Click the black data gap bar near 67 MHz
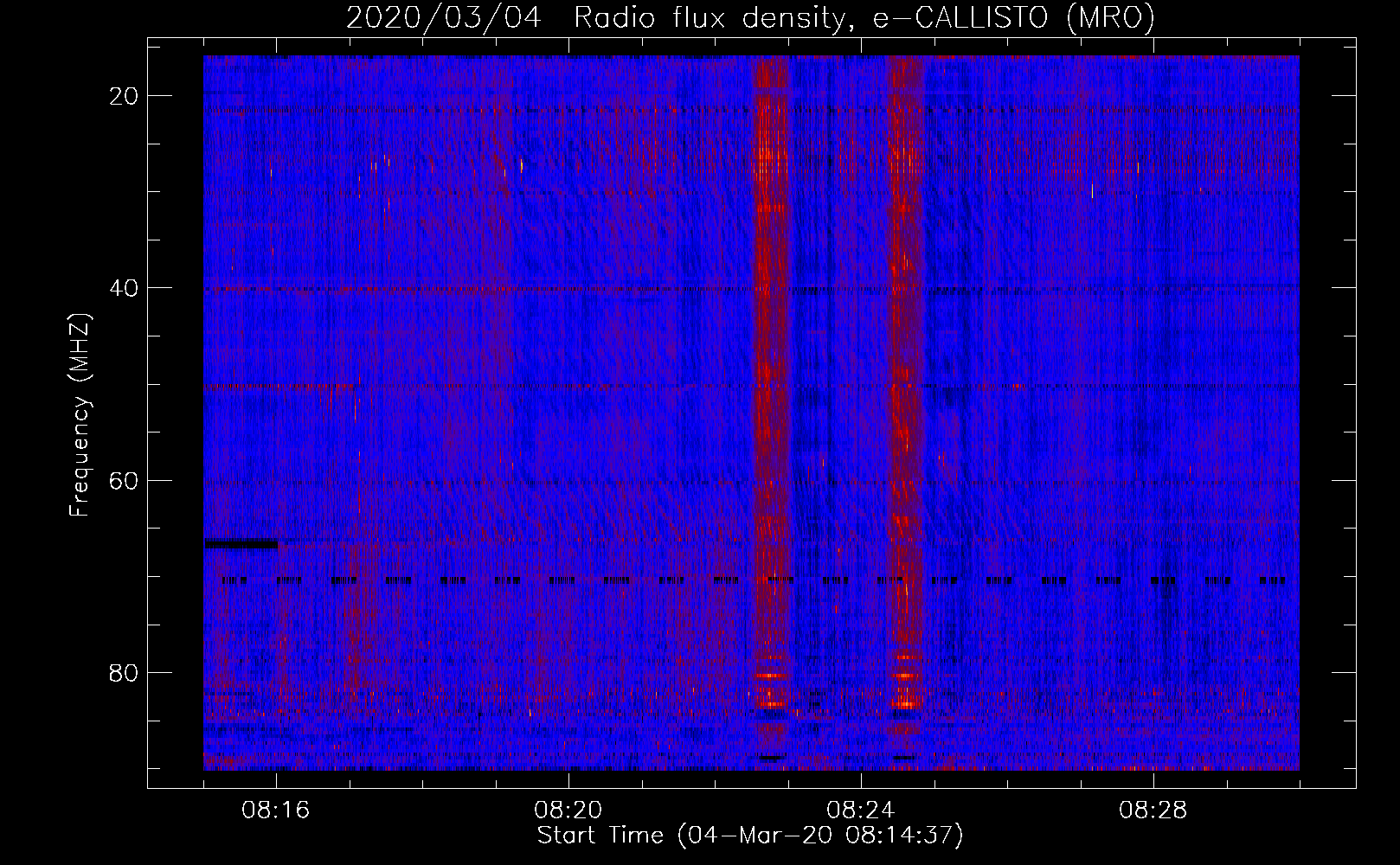 [x=241, y=544]
